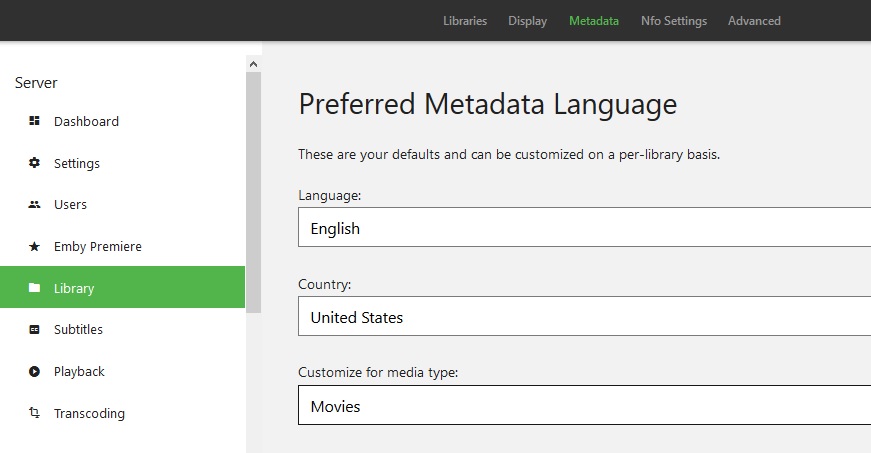Select the Metadata tab

coord(594,21)
